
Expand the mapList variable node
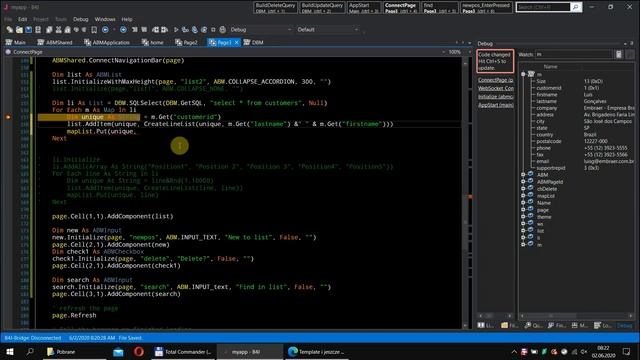(523, 196)
